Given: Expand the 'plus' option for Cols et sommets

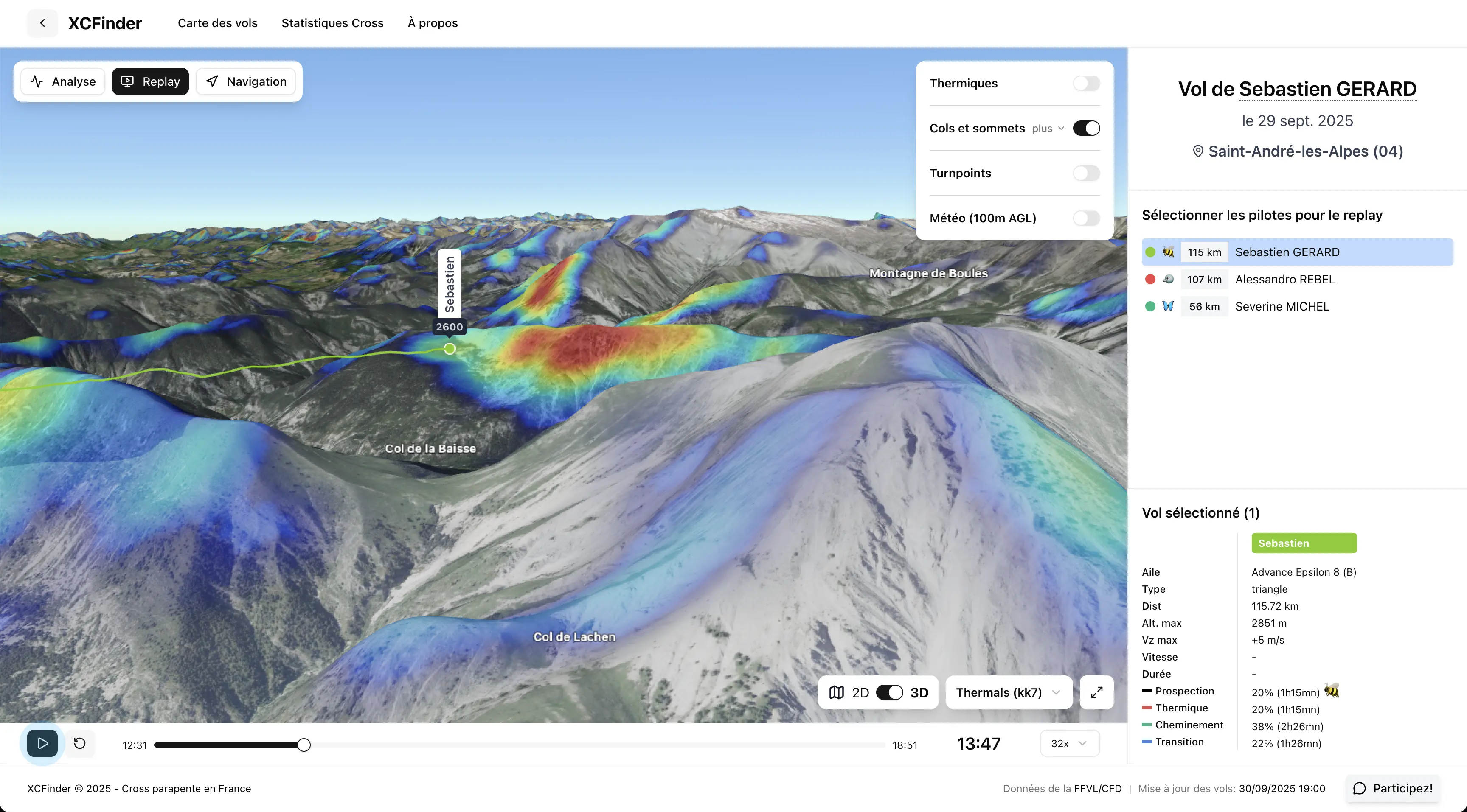Looking at the screenshot, I should (x=1048, y=129).
